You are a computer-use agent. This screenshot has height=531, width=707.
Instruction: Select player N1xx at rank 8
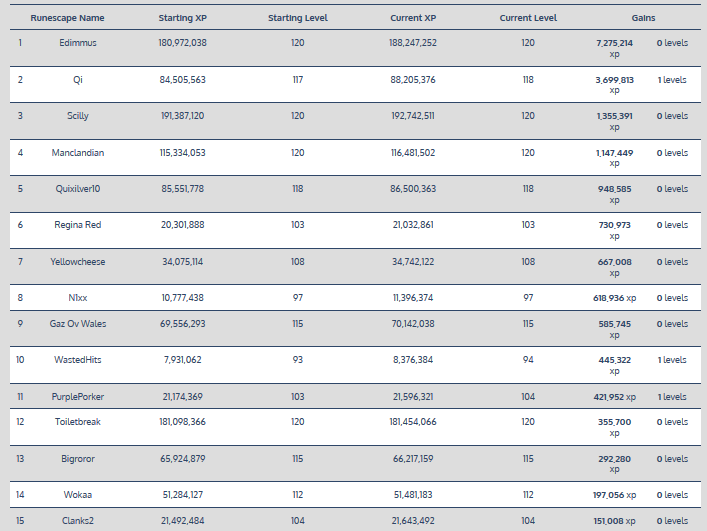click(77, 298)
